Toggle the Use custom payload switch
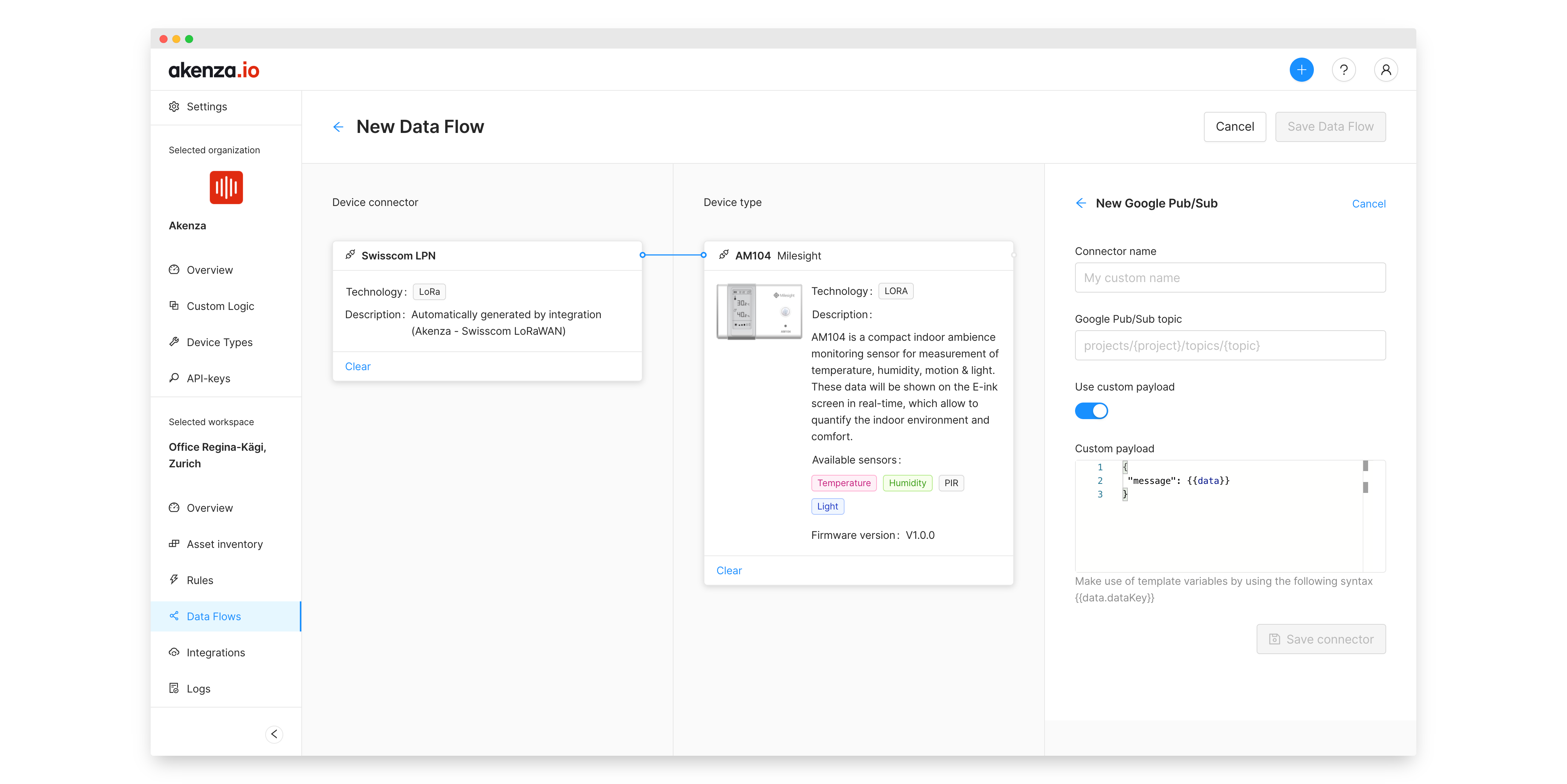1567x784 pixels. 1091,411
